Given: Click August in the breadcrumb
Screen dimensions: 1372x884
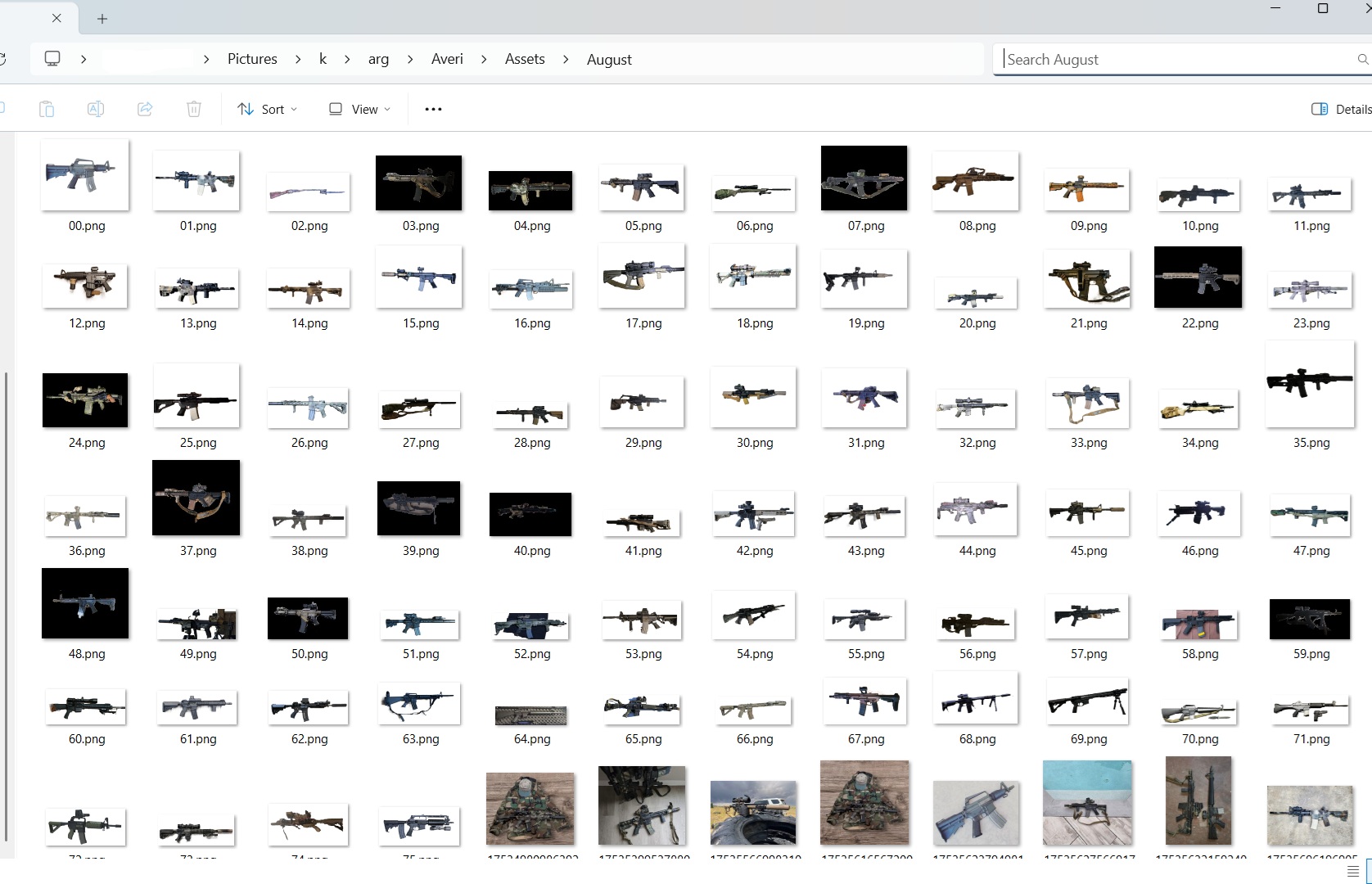Looking at the screenshot, I should tap(609, 59).
